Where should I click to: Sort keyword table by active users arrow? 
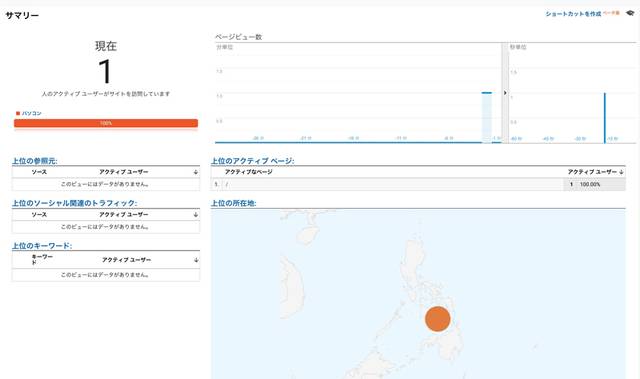(x=196, y=260)
